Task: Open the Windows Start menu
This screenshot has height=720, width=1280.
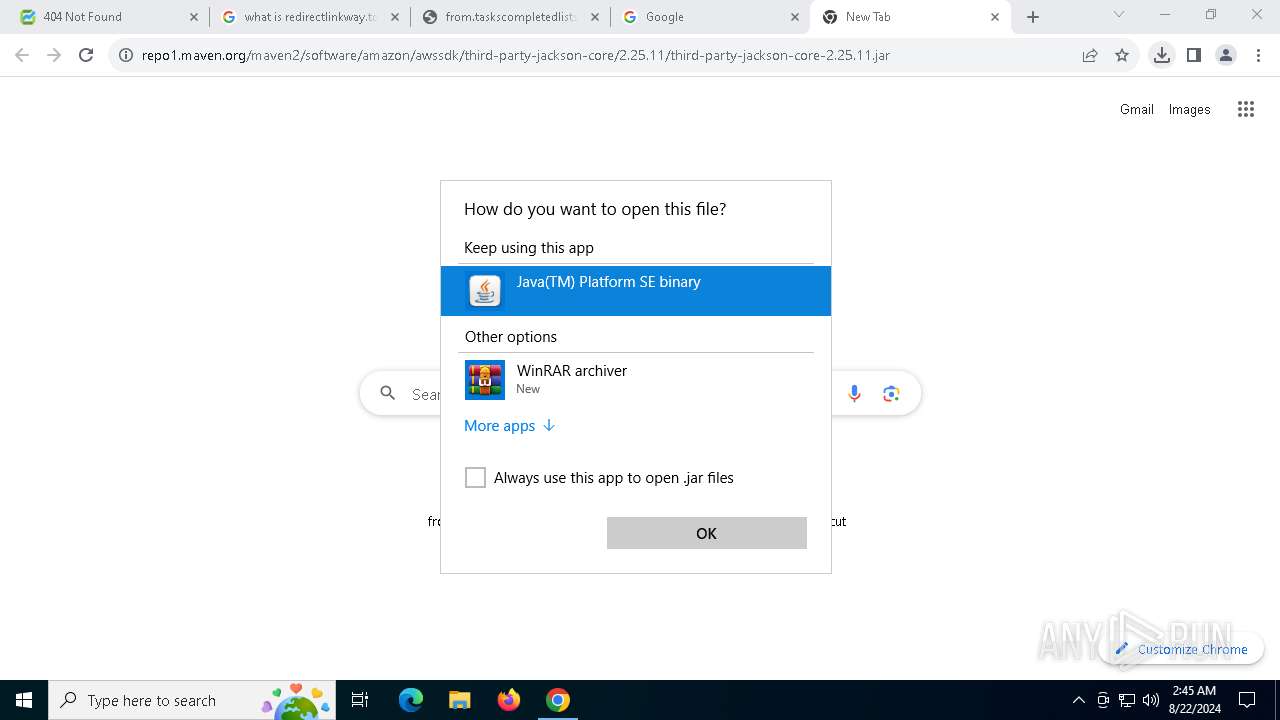Action: (x=24, y=700)
